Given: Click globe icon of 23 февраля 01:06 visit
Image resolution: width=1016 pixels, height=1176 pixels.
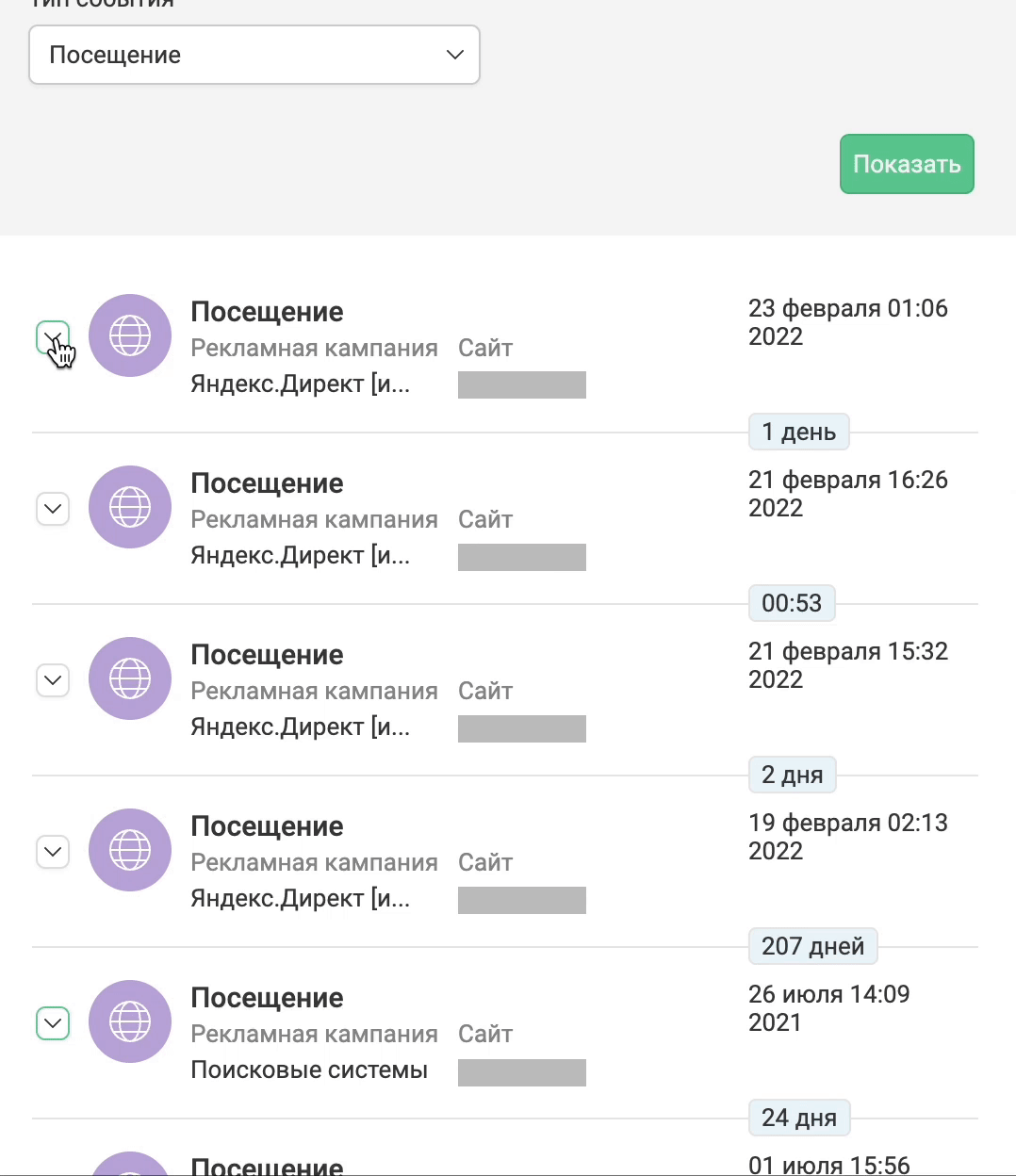Looking at the screenshot, I should coord(130,335).
